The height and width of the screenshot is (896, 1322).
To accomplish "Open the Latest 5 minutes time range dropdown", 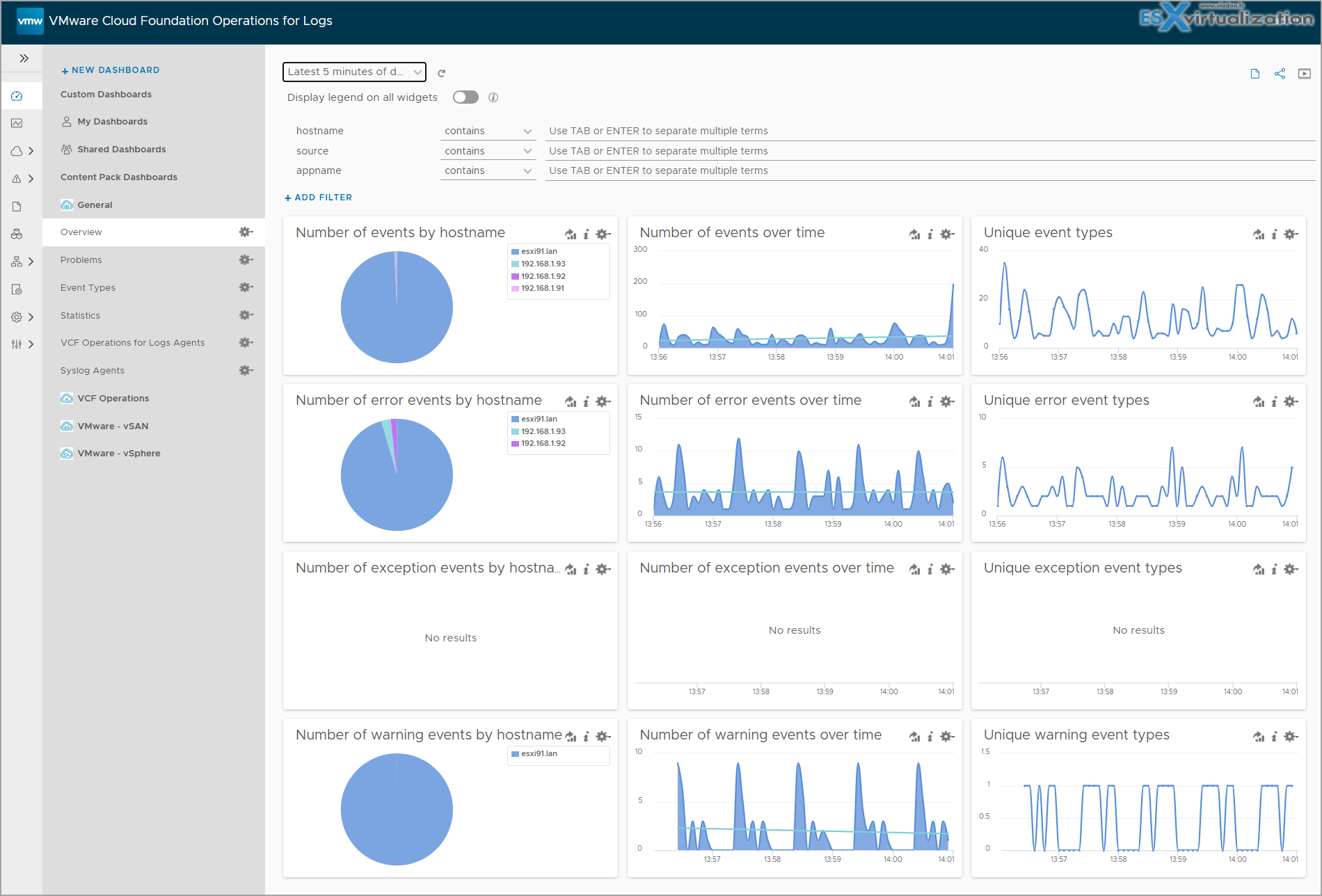I will click(354, 72).
